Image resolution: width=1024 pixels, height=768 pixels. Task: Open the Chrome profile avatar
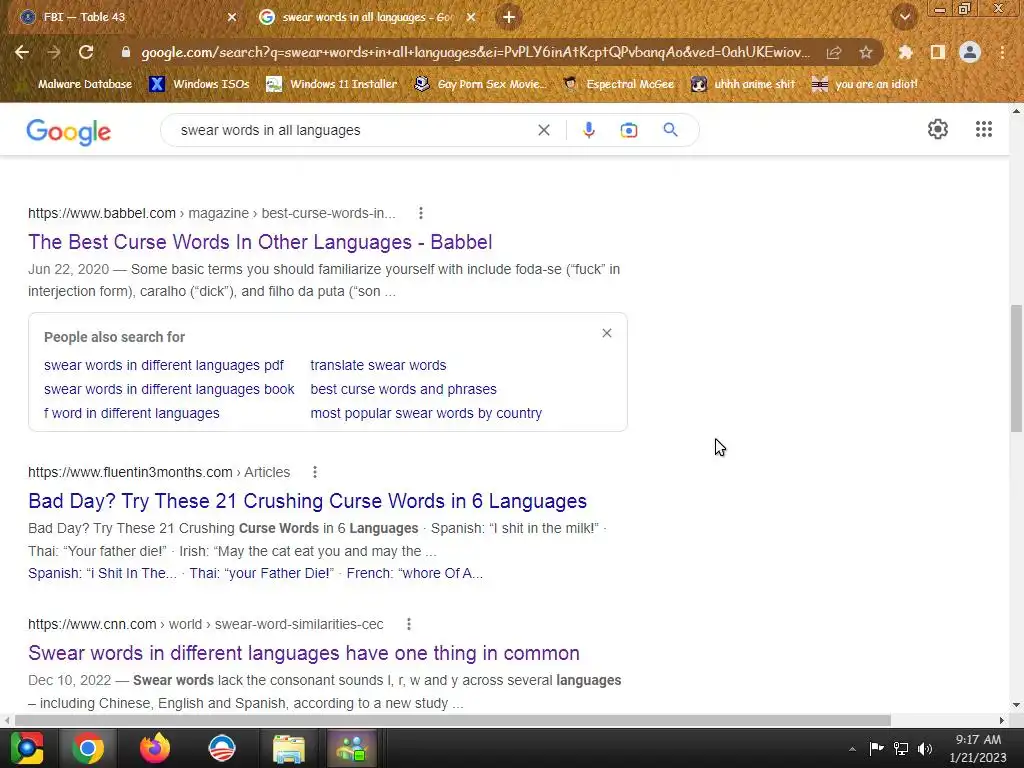coord(969,52)
